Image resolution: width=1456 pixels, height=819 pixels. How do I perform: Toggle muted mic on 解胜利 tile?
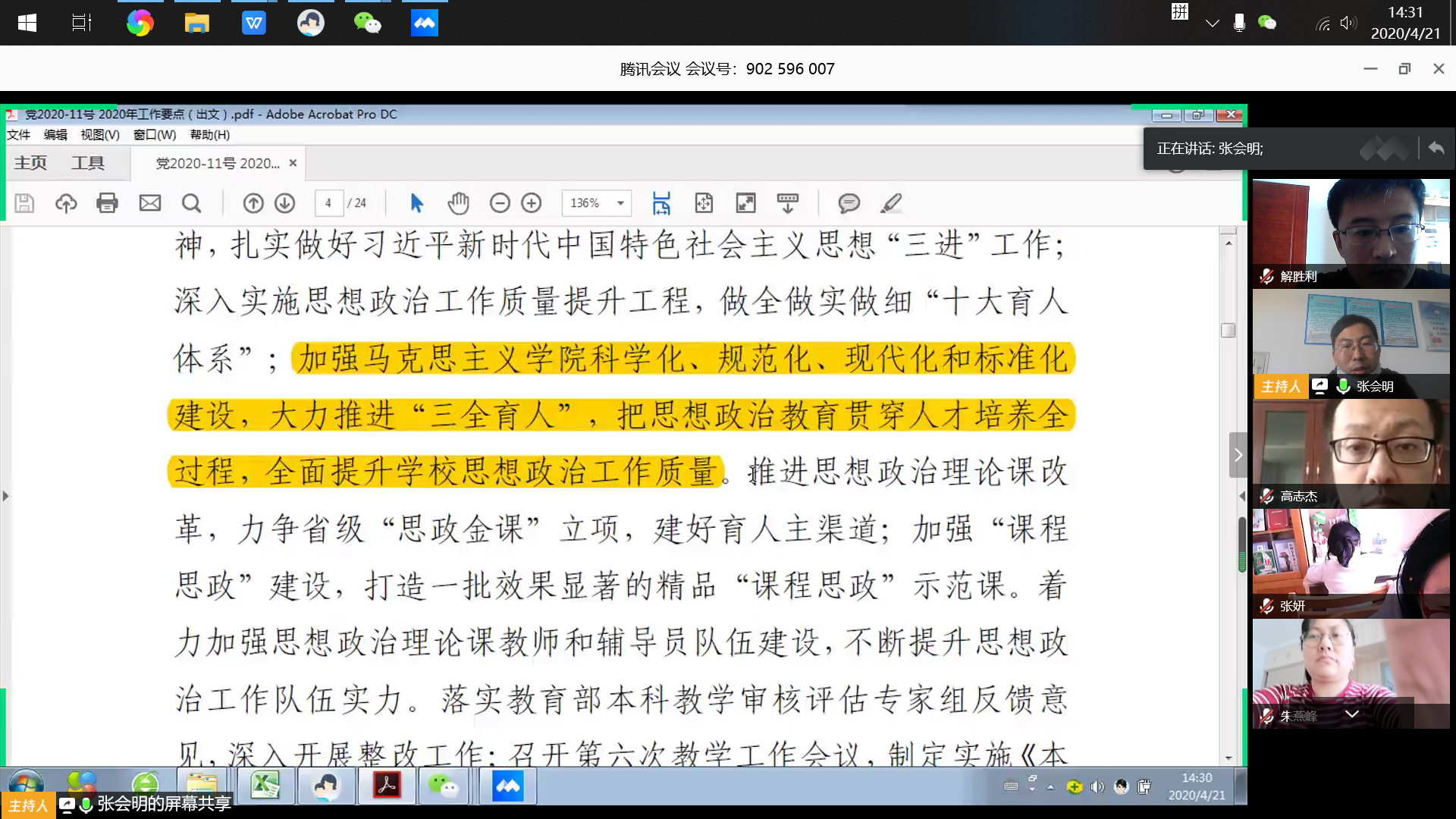(x=1266, y=277)
